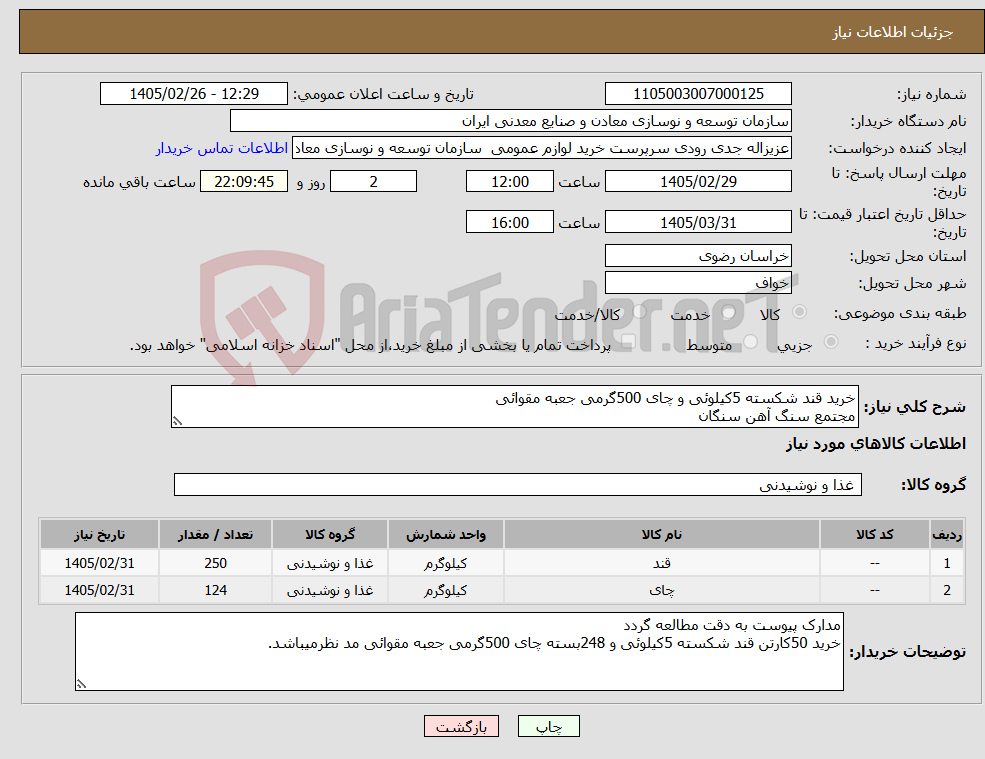Click the گروه کالا table column header
The image size is (985, 759).
click(330, 535)
